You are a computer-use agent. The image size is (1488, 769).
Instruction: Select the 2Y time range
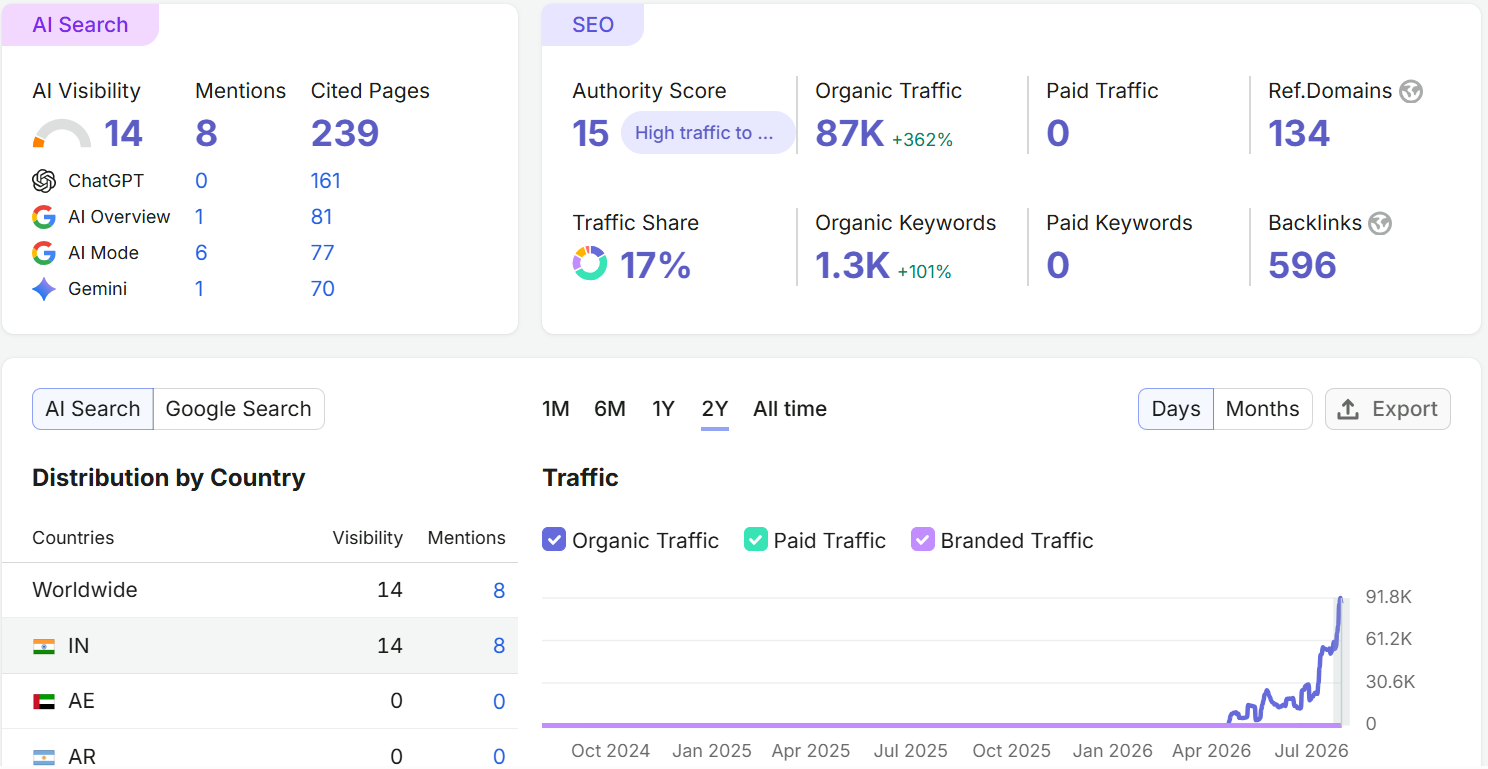pyautogui.click(x=715, y=409)
